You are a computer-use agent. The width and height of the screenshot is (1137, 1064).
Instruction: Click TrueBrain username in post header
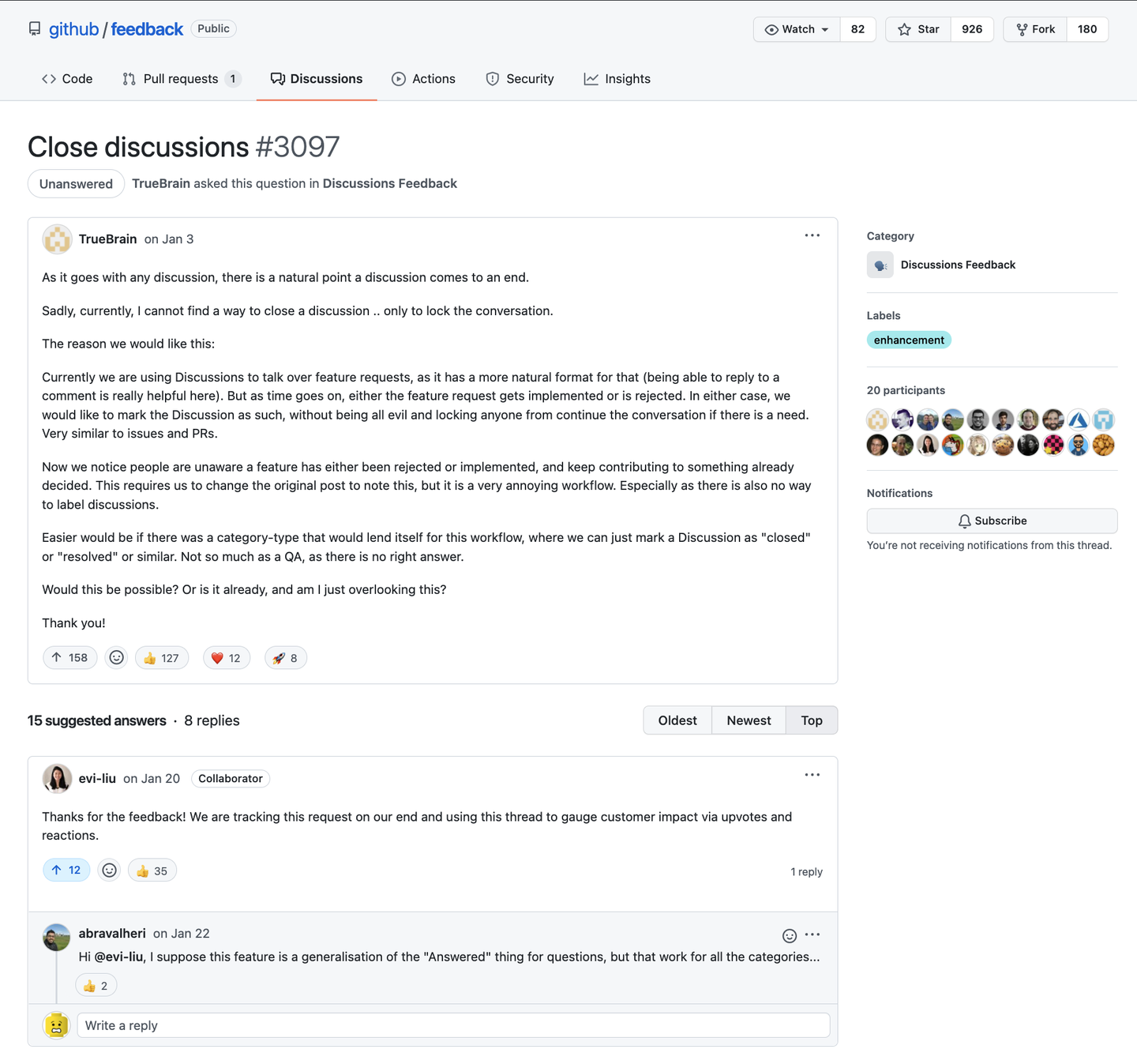(108, 239)
